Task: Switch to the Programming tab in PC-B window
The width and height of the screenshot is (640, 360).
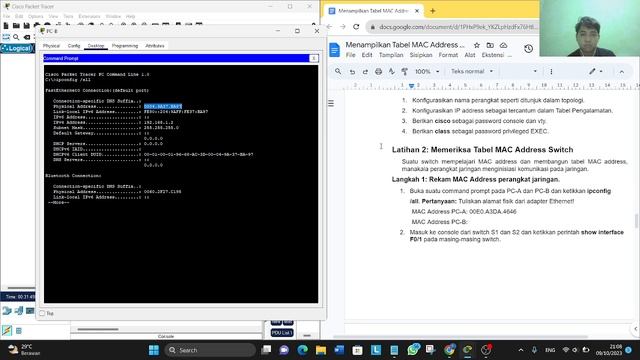Action: pyautogui.click(x=125, y=46)
